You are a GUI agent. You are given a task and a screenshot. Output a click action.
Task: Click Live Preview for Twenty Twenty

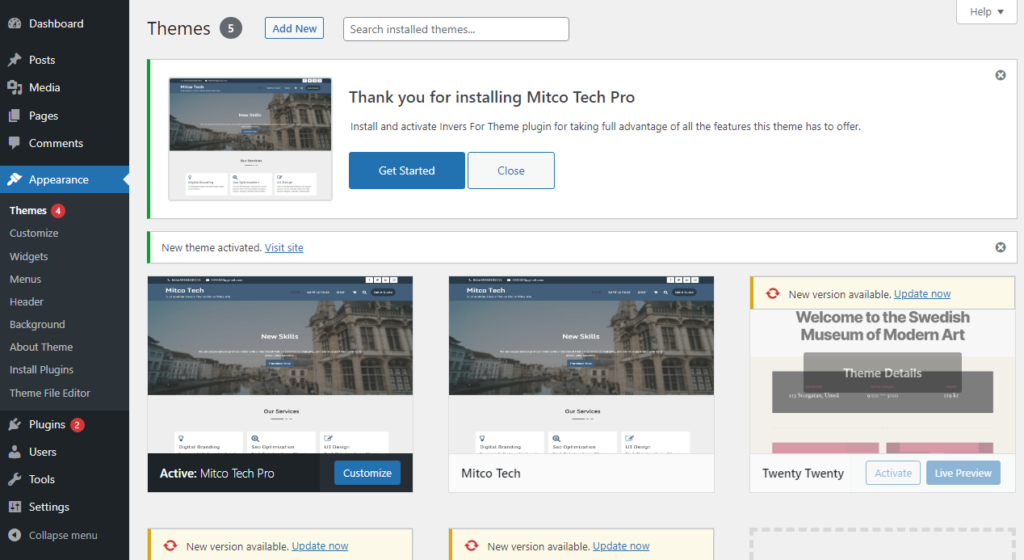[x=963, y=473]
